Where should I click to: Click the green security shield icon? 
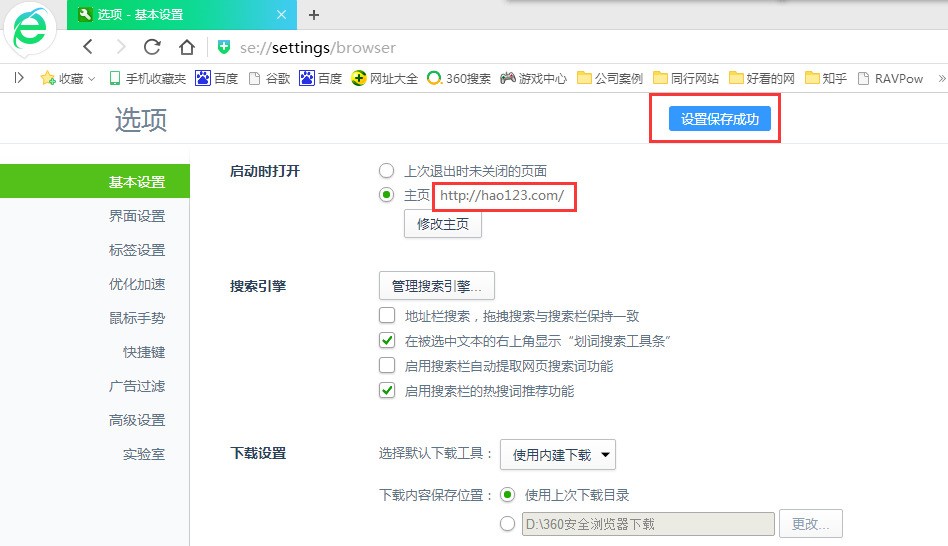[224, 47]
